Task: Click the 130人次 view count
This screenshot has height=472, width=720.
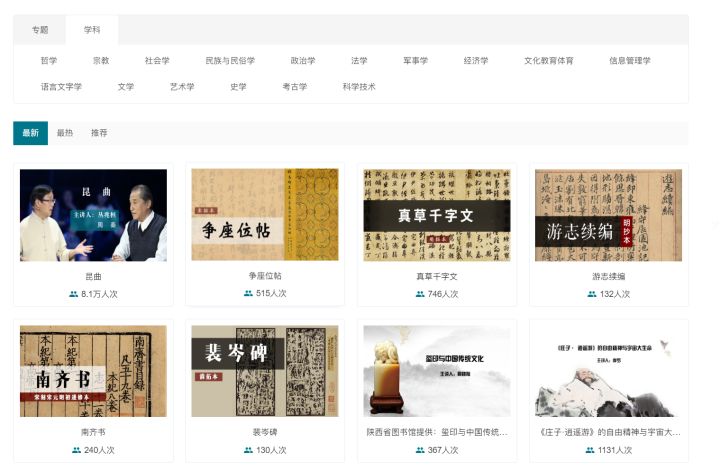Action: click(x=271, y=450)
